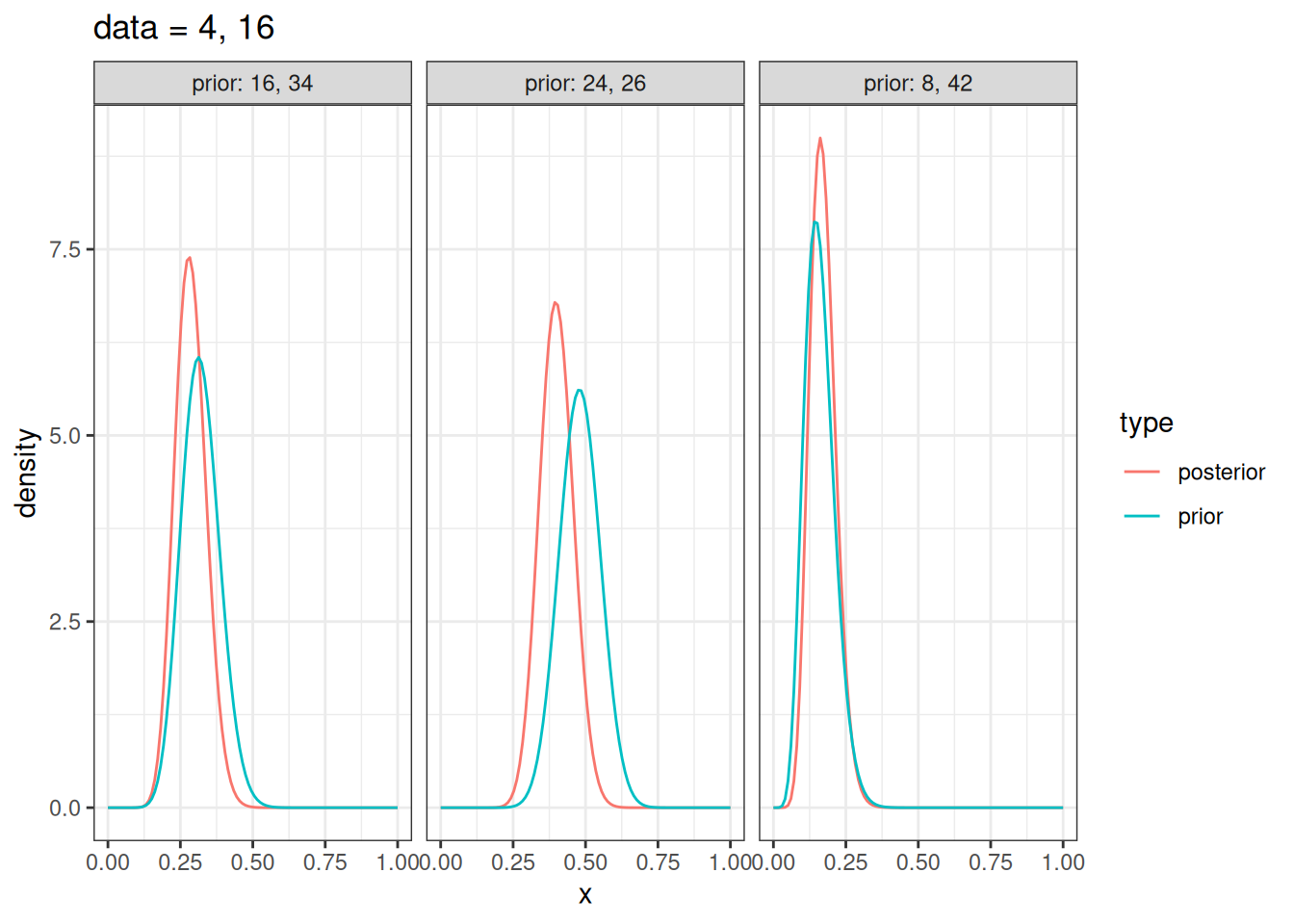The image size is (1294, 924).
Task: Click the 7.5 tick label on y-axis
Action: click(65, 250)
